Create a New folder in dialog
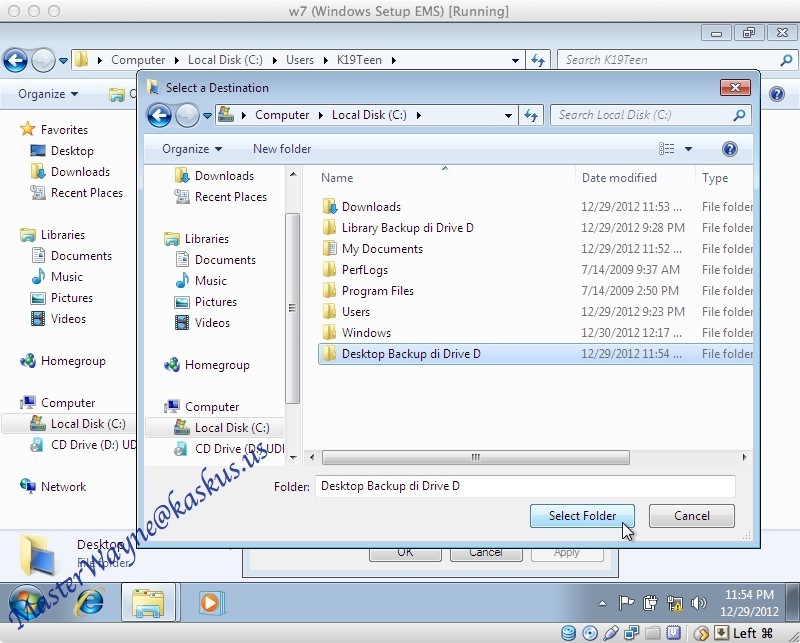The image size is (800, 643). (282, 149)
